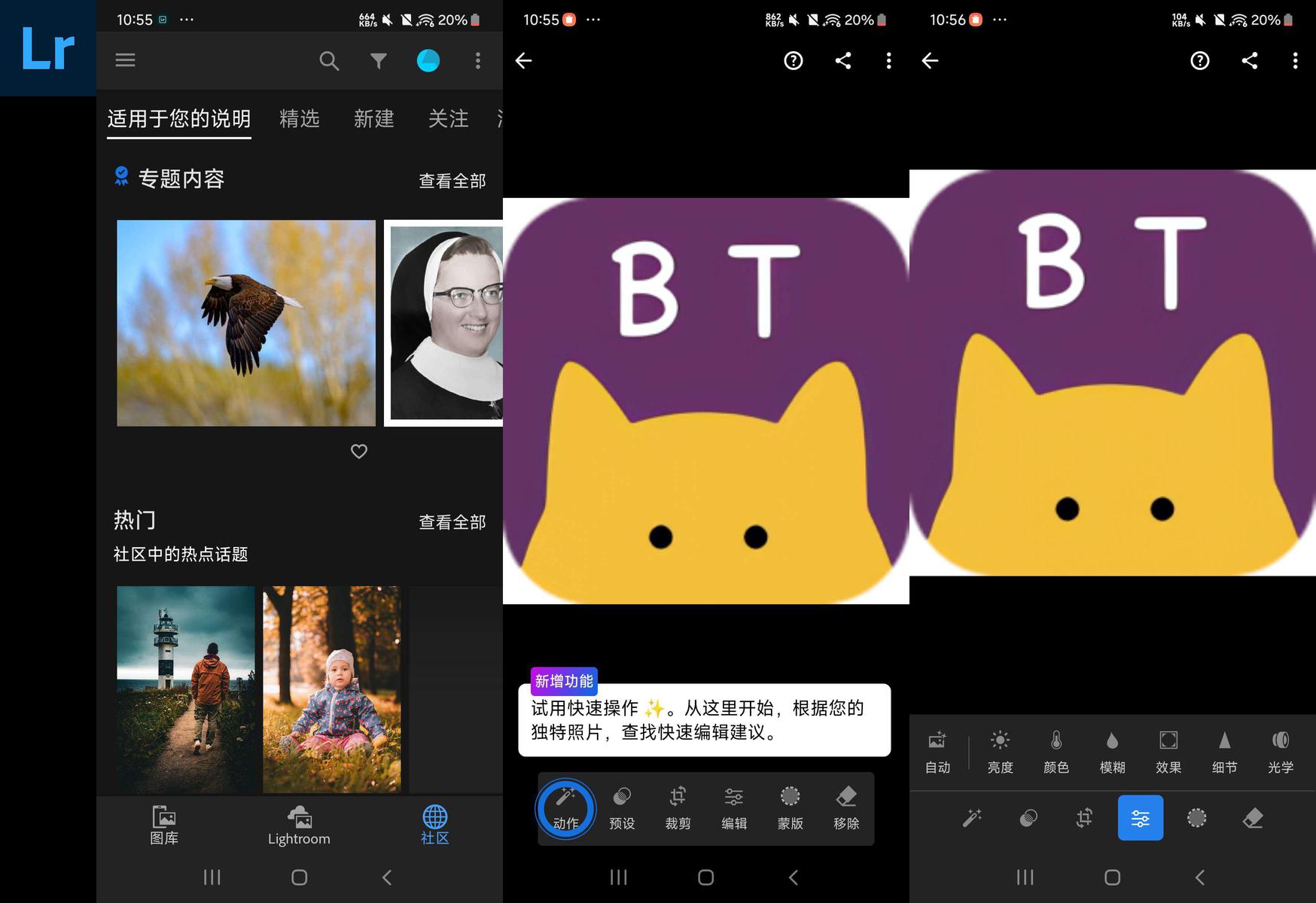
Task: Open the filter funnel icon
Action: pos(379,61)
